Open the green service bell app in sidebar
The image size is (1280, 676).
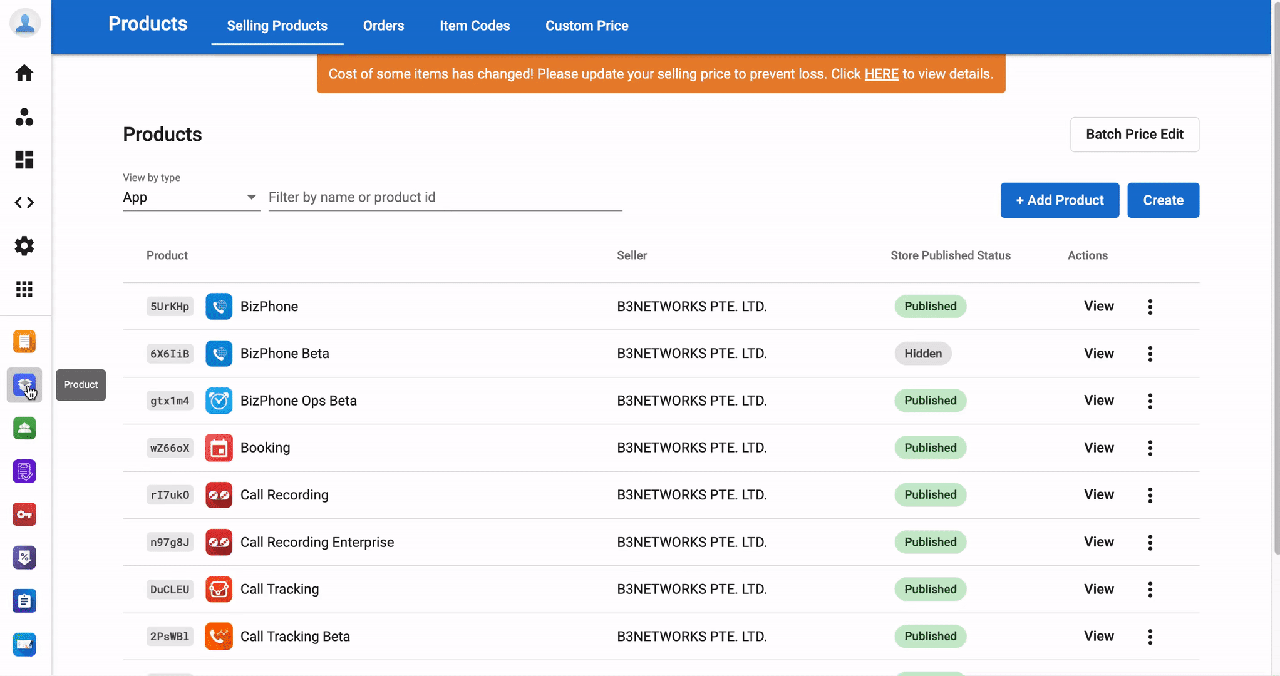click(25, 428)
